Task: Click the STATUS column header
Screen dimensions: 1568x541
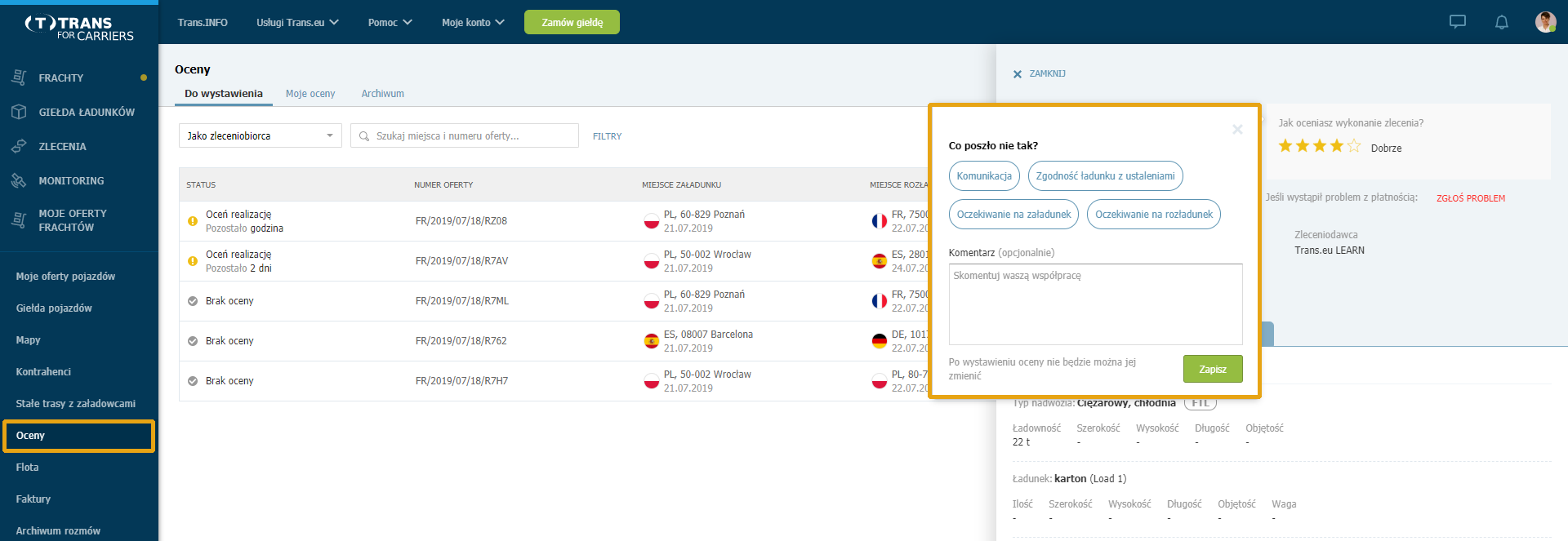Action: click(201, 185)
